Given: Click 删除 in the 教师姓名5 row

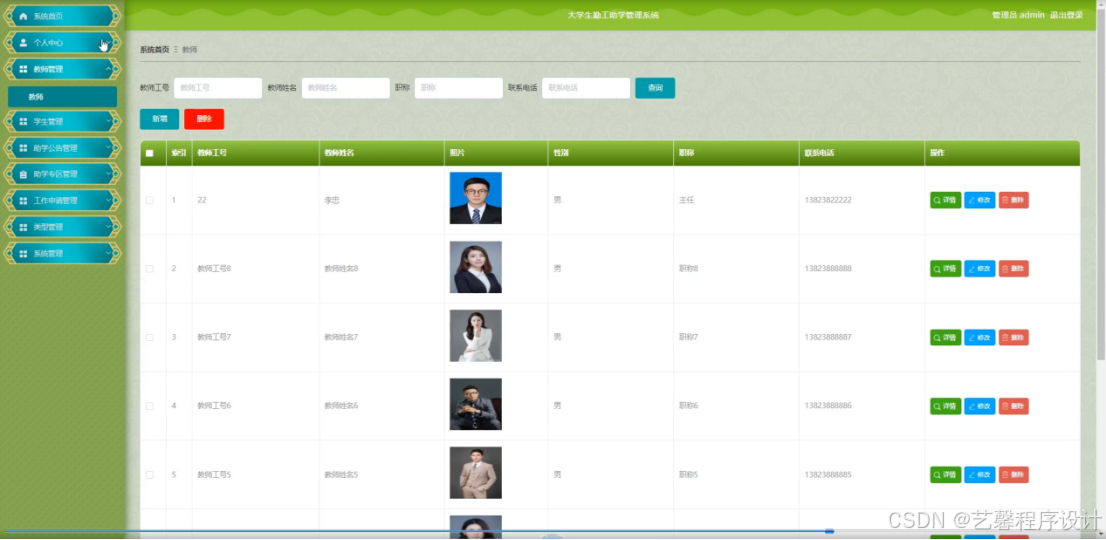Looking at the screenshot, I should [1014, 474].
